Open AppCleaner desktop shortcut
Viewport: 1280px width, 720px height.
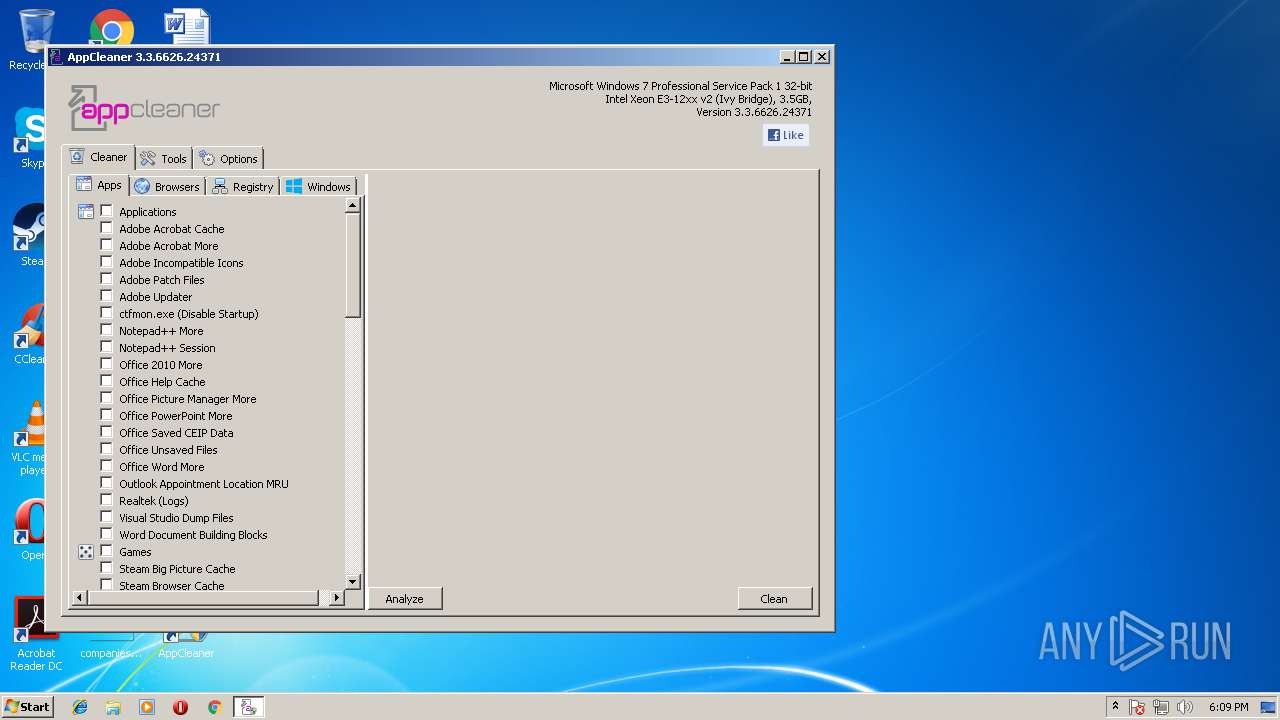[186, 646]
